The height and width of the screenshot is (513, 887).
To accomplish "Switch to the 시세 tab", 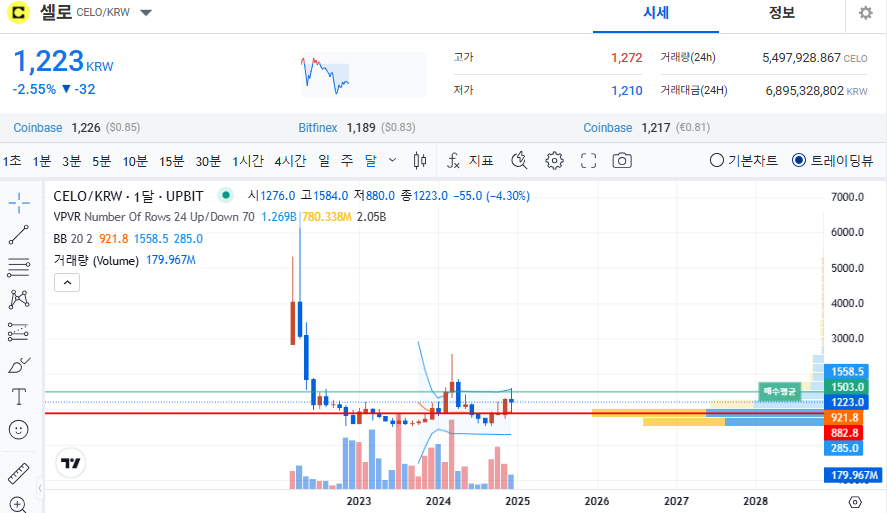I will [656, 13].
